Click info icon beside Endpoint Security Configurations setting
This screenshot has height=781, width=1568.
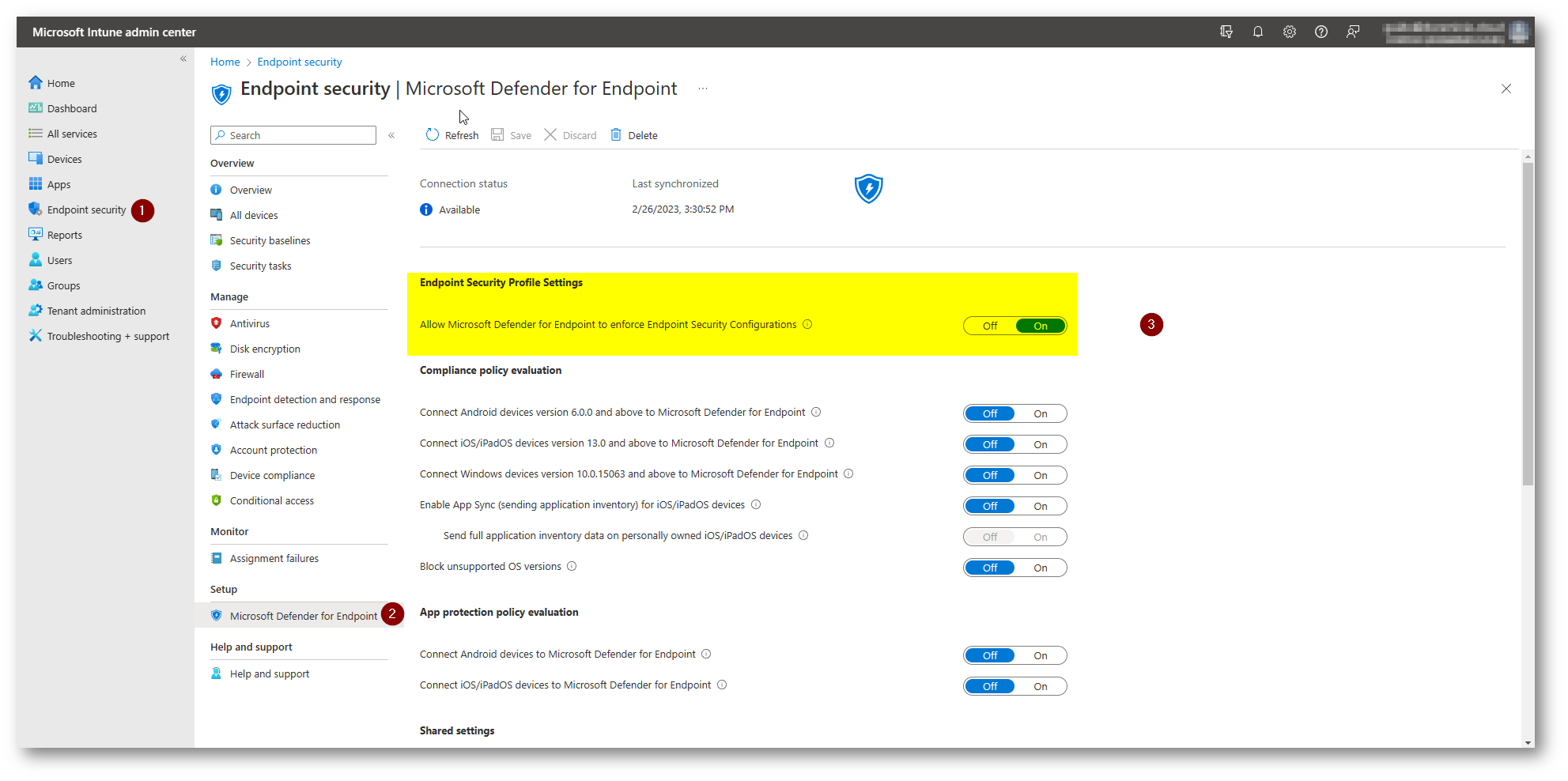(x=807, y=324)
